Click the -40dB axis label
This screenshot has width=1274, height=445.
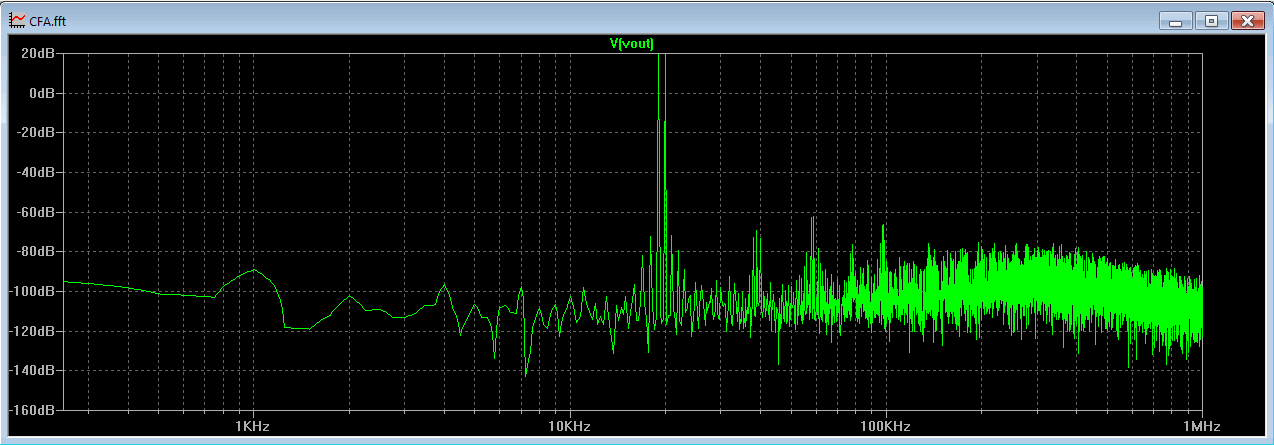(35, 172)
